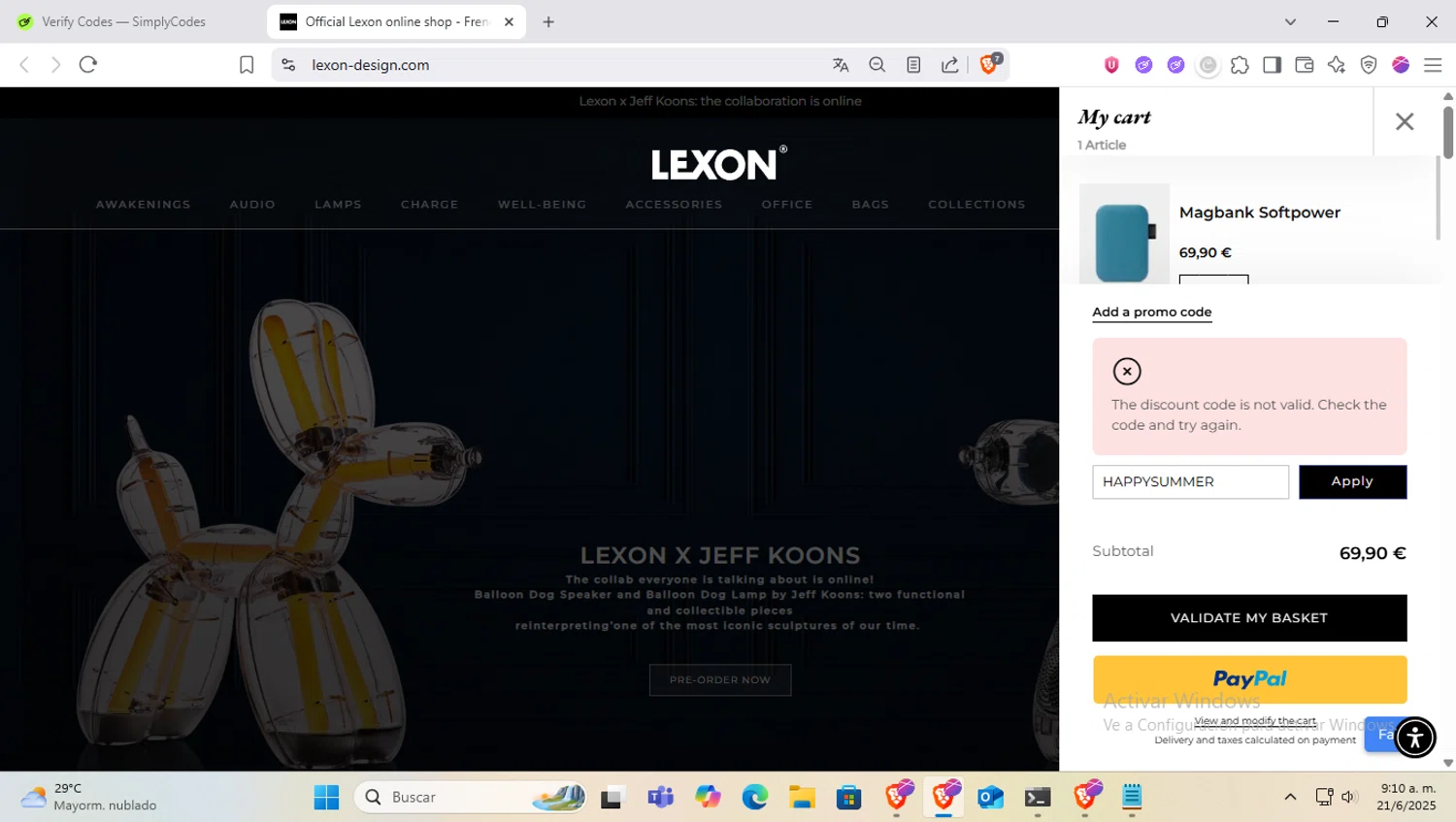Click VALIDATE MY BASKET button
Viewport: 1456px width, 822px height.
tap(1249, 618)
